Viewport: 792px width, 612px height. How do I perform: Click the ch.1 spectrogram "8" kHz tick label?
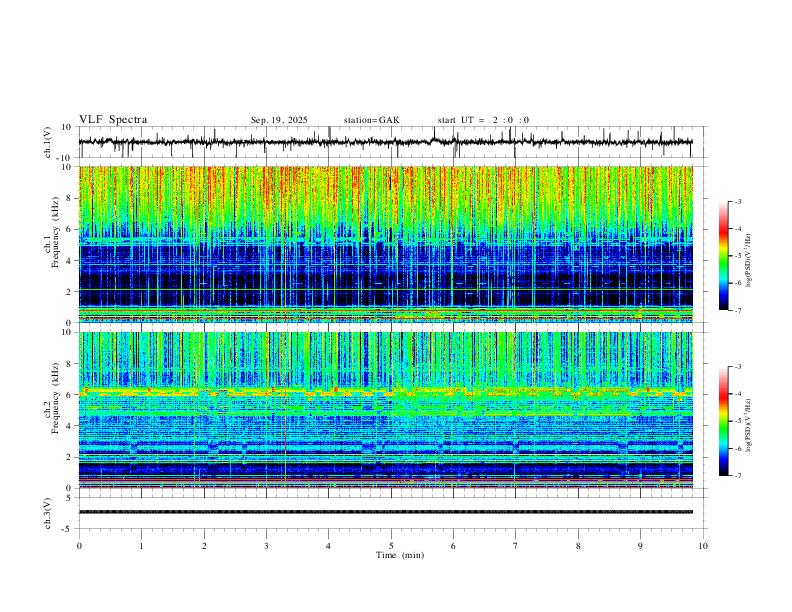coord(69,198)
